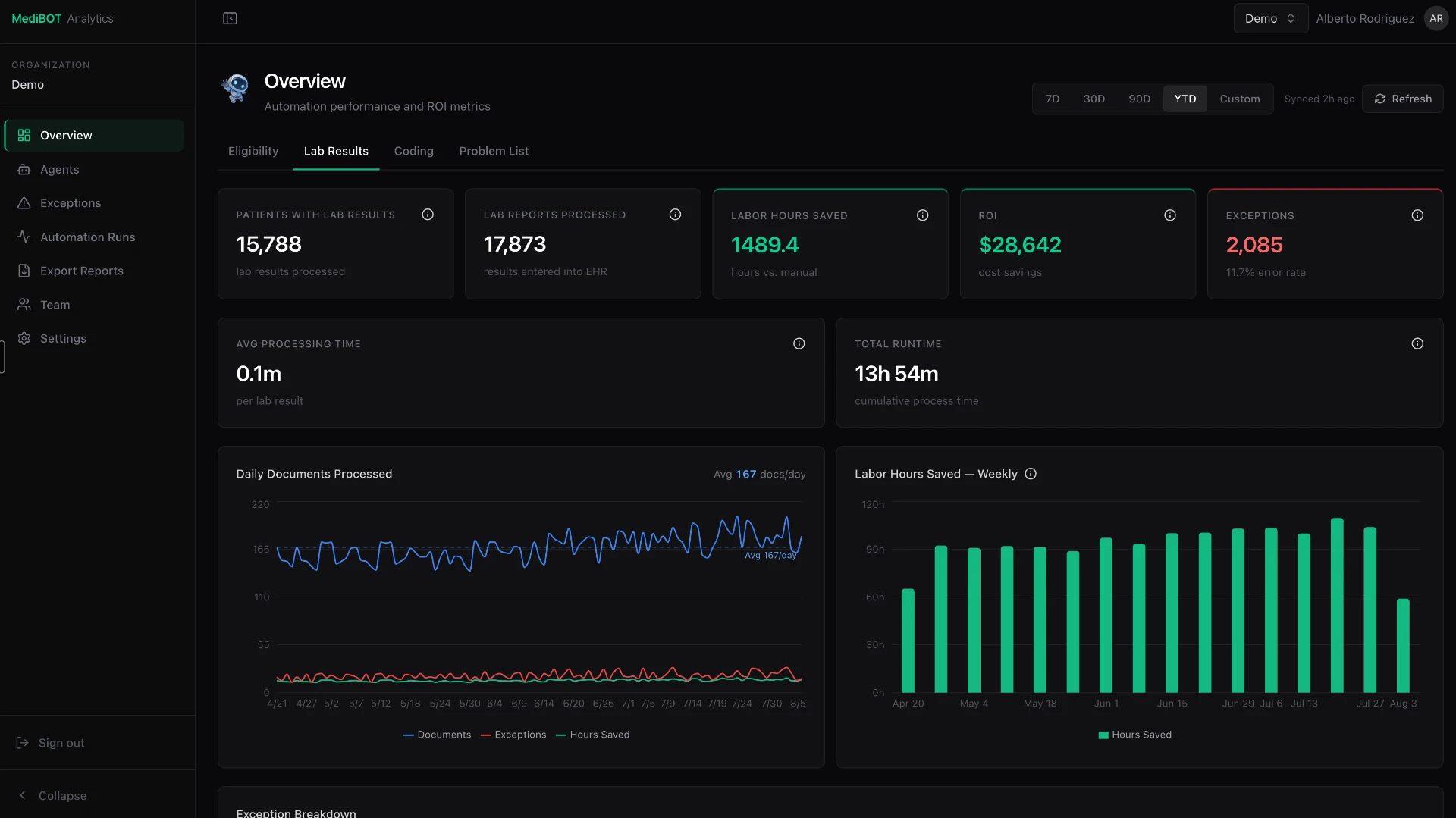Click the Sign out link
This screenshot has width=1456, height=818.
point(61,743)
